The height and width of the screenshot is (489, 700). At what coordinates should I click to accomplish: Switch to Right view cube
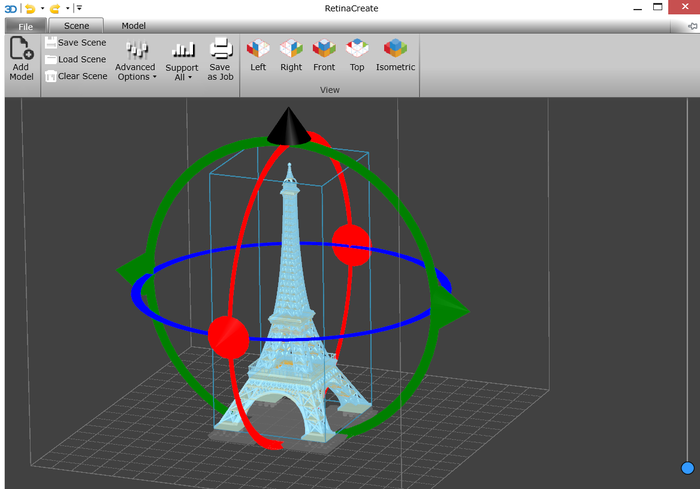pyautogui.click(x=291, y=48)
